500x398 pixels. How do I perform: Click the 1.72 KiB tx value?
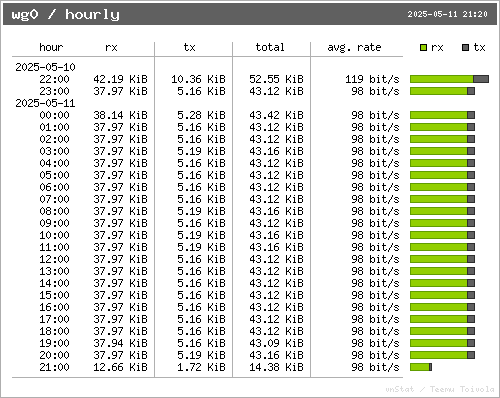point(201,367)
